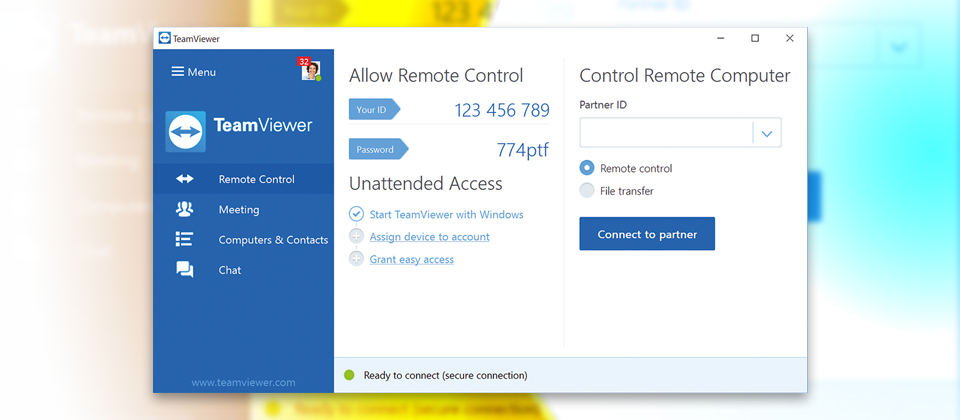960x420 pixels.
Task: Click Allow Remote Control heading
Action: coord(436,76)
